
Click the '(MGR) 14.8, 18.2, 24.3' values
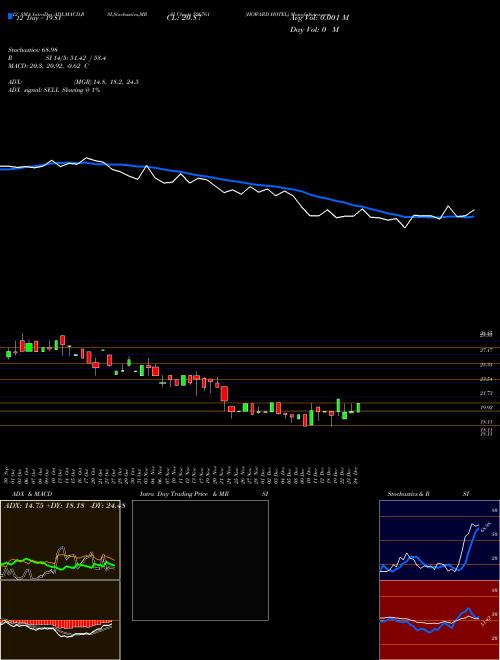click(106, 82)
